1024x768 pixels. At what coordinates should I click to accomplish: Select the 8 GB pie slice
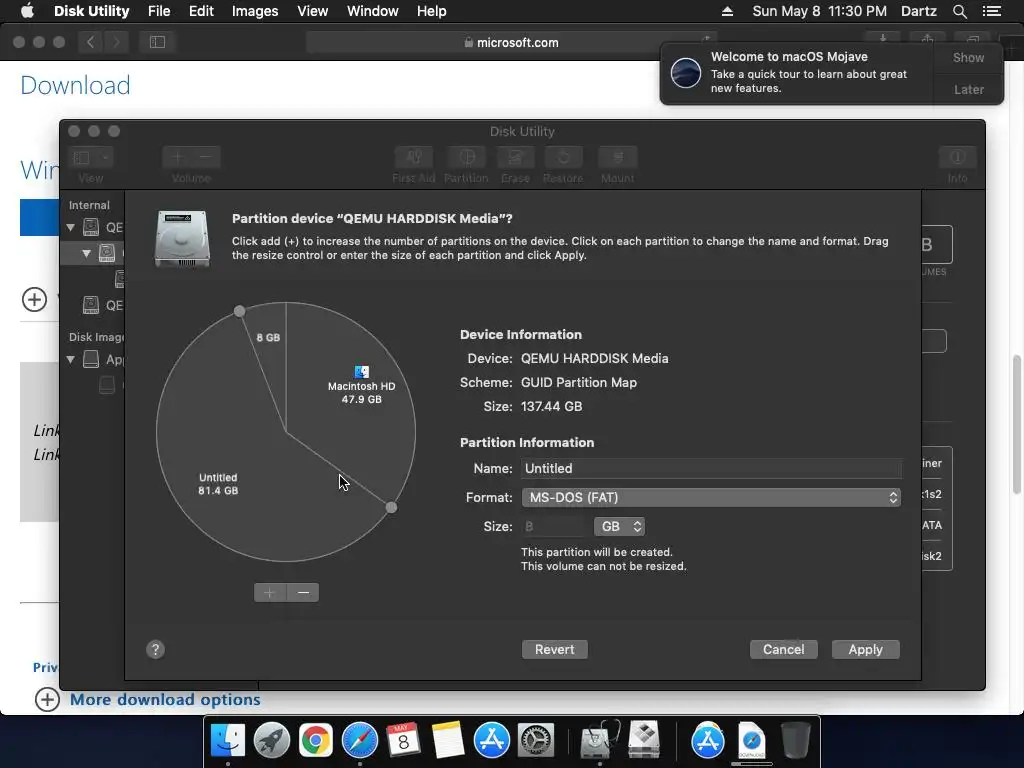[x=268, y=338]
